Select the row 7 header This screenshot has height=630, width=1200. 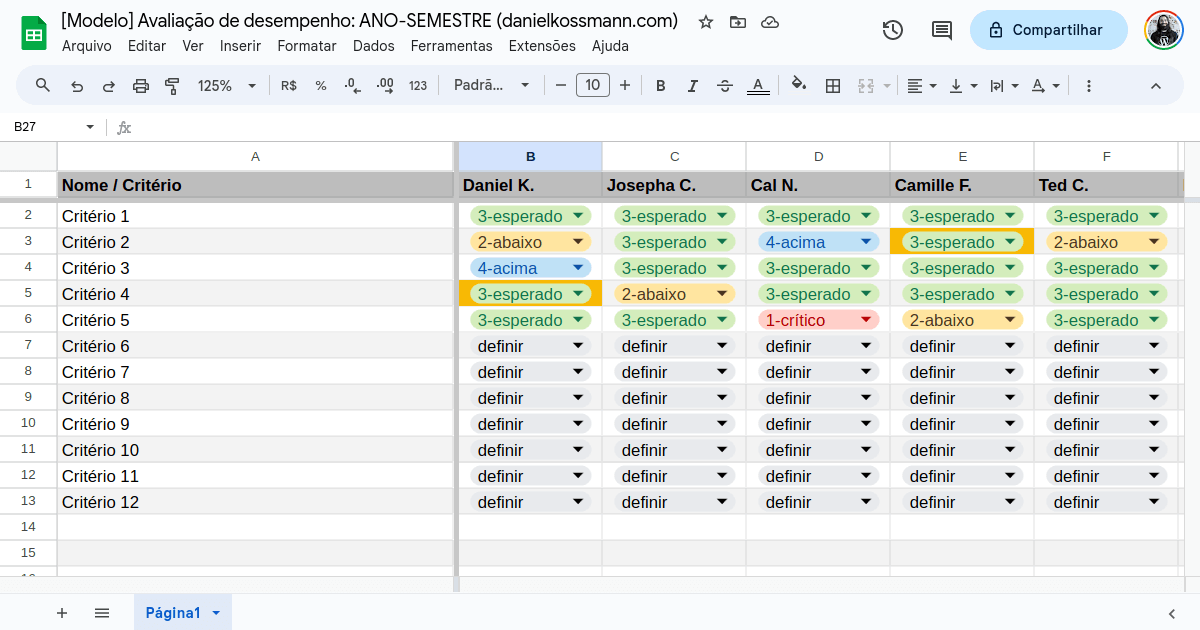28,345
